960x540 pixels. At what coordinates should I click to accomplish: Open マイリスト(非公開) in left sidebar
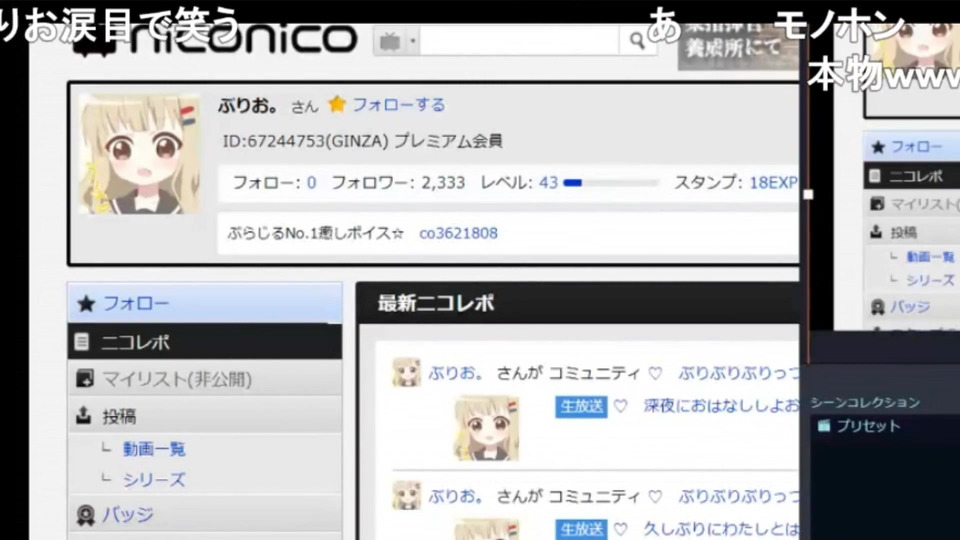204,379
